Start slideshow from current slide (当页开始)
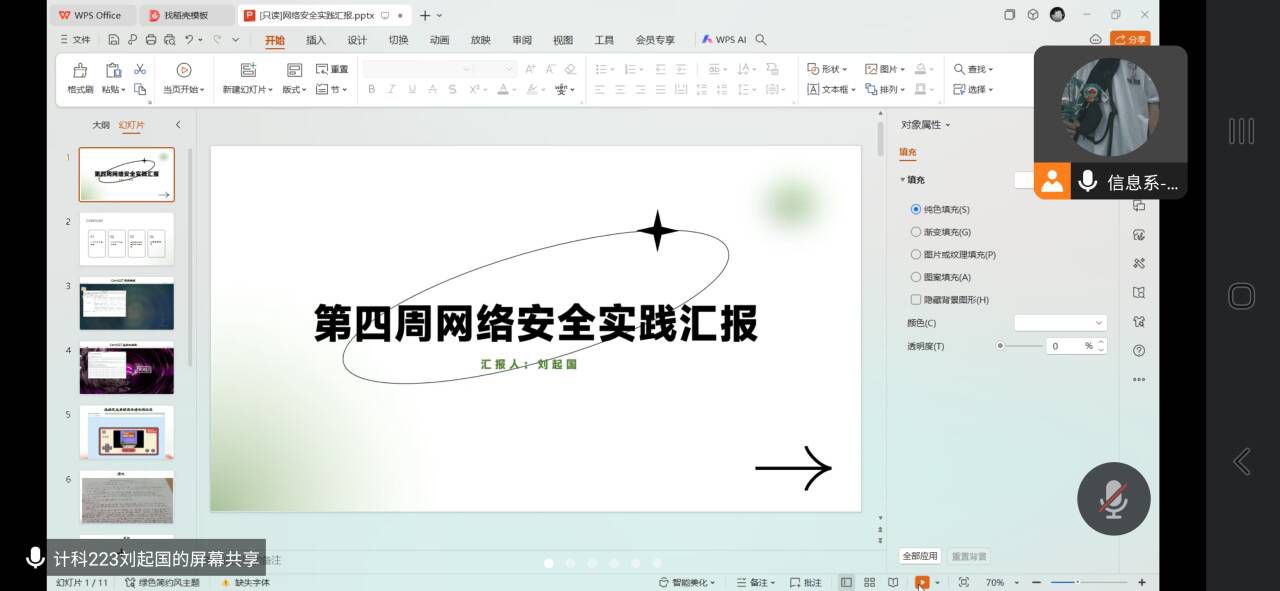 pos(184,70)
